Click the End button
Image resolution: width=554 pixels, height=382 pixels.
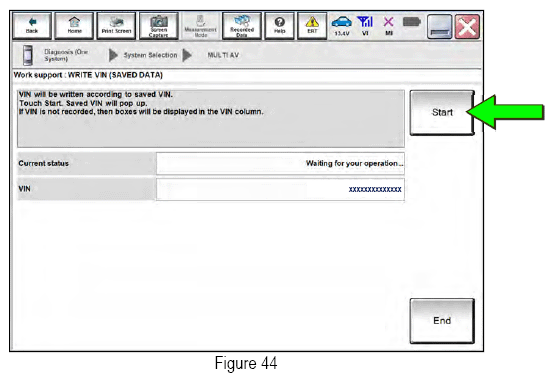[442, 321]
